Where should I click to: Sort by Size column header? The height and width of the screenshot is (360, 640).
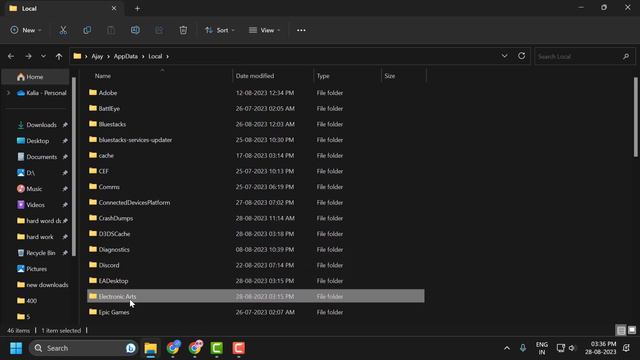404,76
